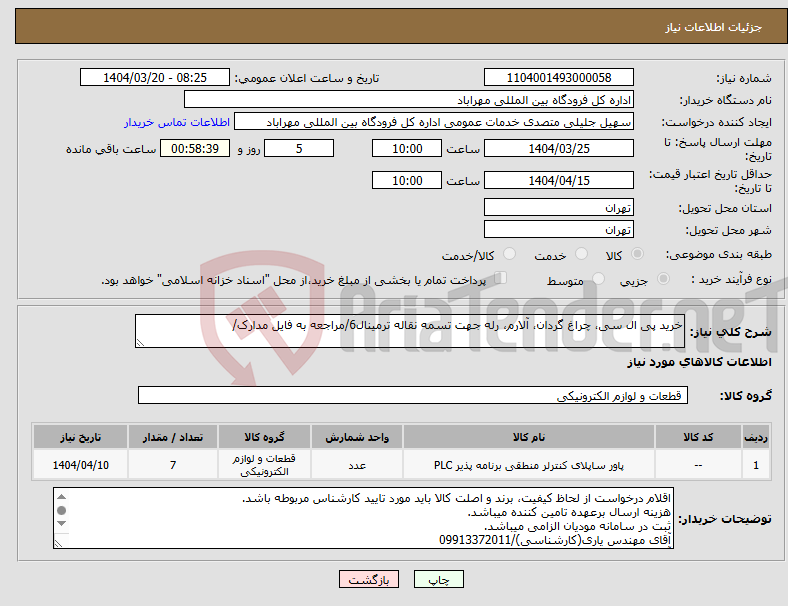This screenshot has width=788, height=606.
Task: Click the delivery province field تهران
Action: pyautogui.click(x=558, y=208)
